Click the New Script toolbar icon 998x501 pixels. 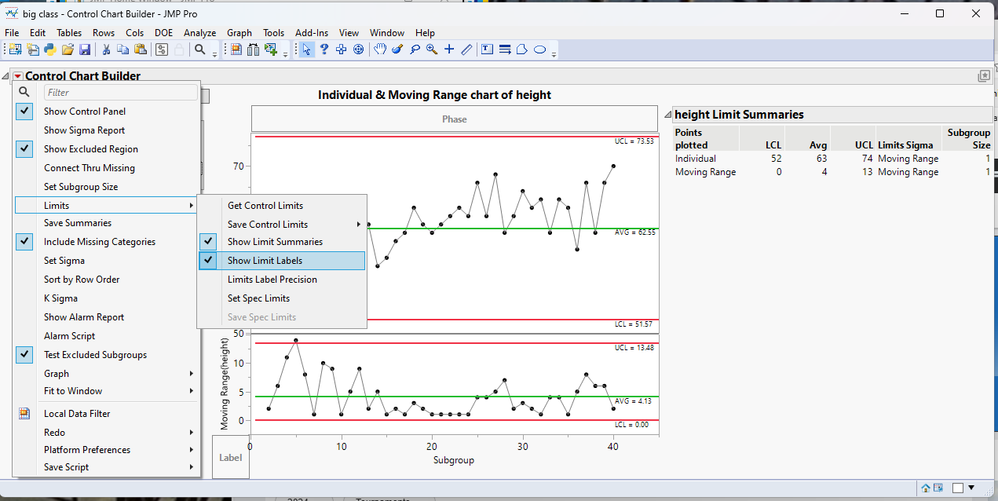(x=33, y=50)
